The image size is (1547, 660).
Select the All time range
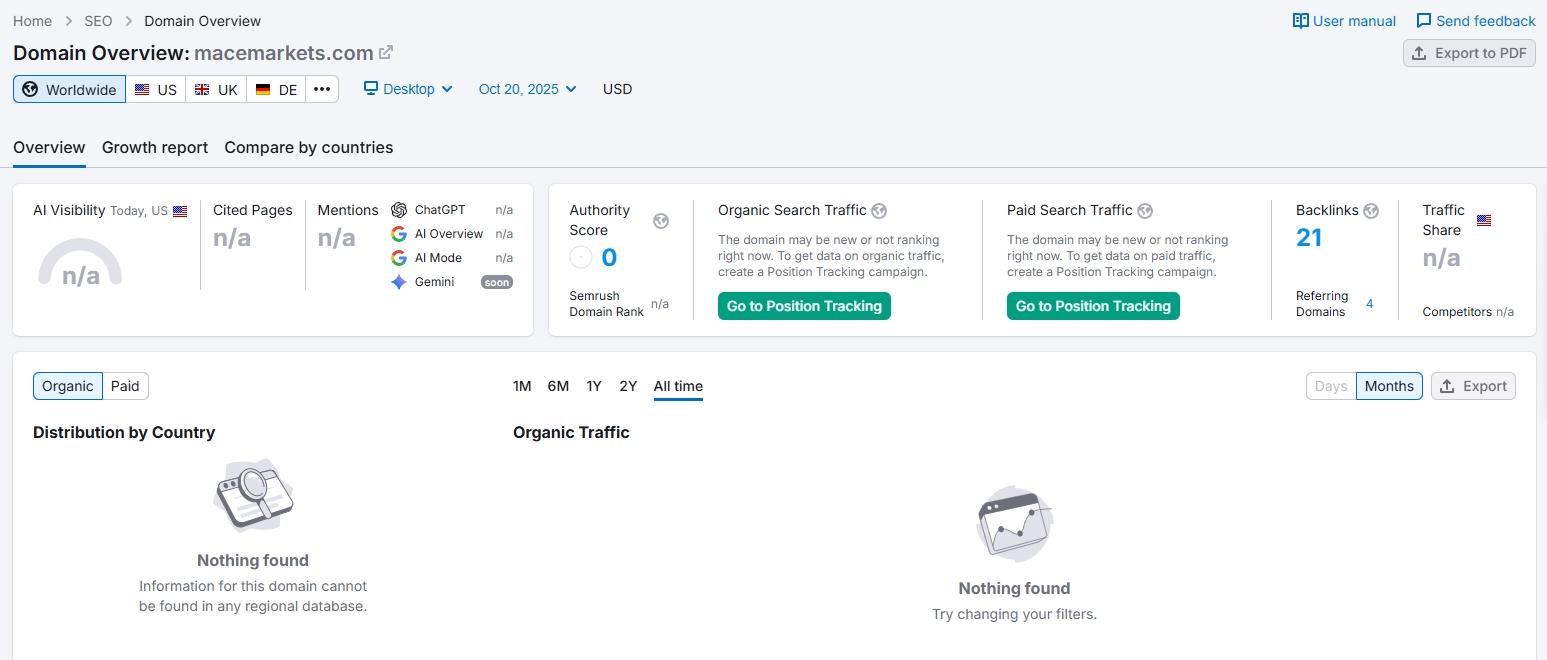(x=678, y=386)
